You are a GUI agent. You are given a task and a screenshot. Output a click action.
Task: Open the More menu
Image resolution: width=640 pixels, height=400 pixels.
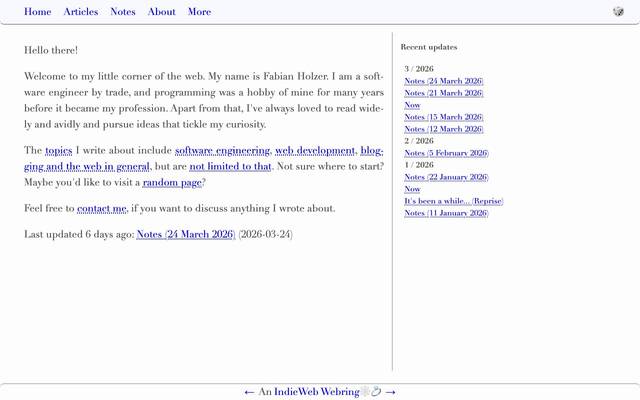point(199,12)
